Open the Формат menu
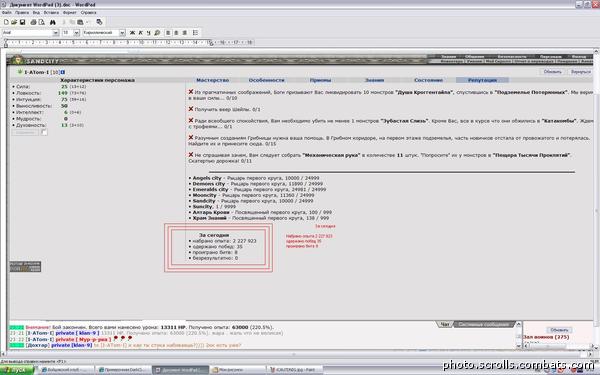Image resolution: width=600 pixels, height=375 pixels. 70,13
